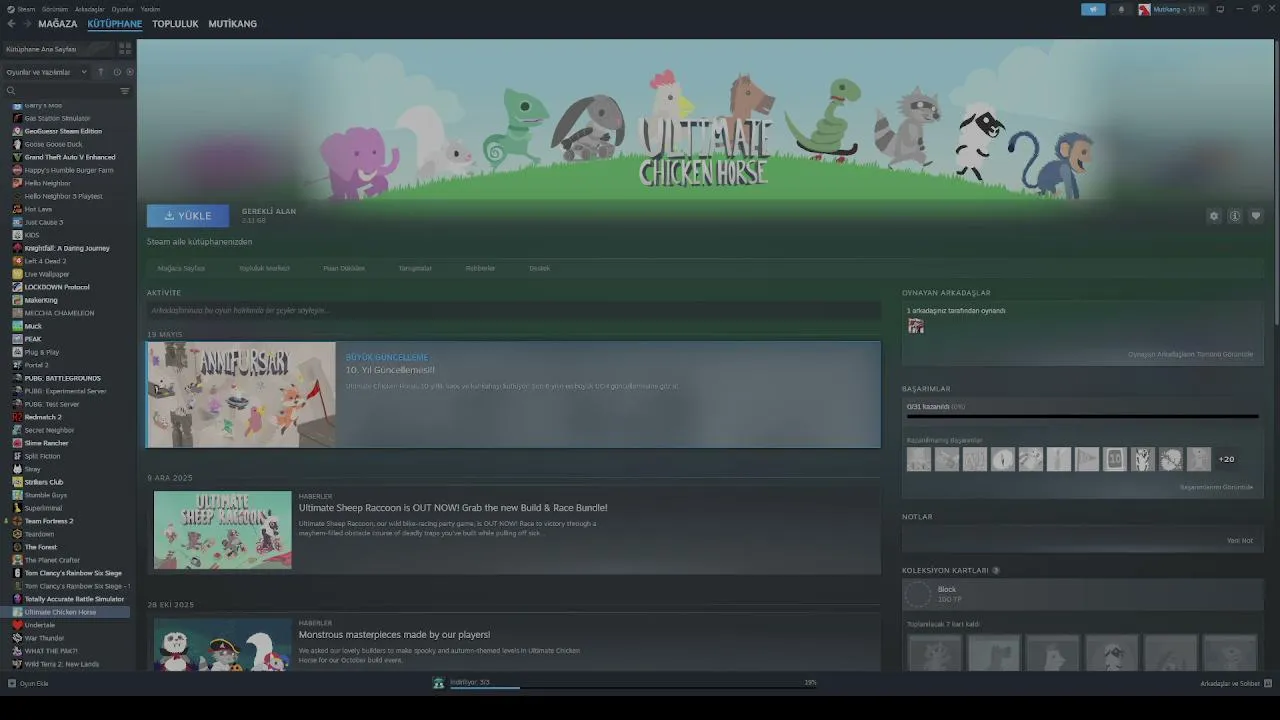This screenshot has width=1280, height=720.
Task: Expand the '+20' remaining achievements
Action: click(x=1226, y=459)
